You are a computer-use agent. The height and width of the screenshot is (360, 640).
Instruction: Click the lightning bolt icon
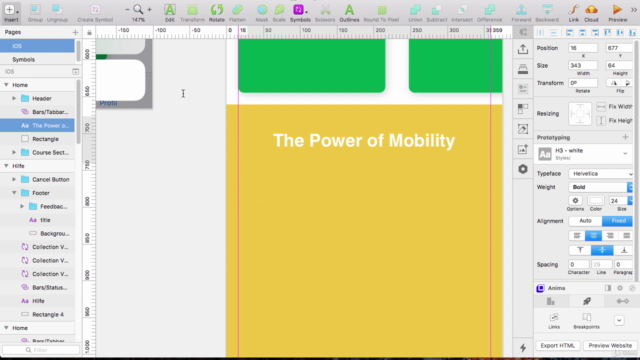tap(523, 348)
